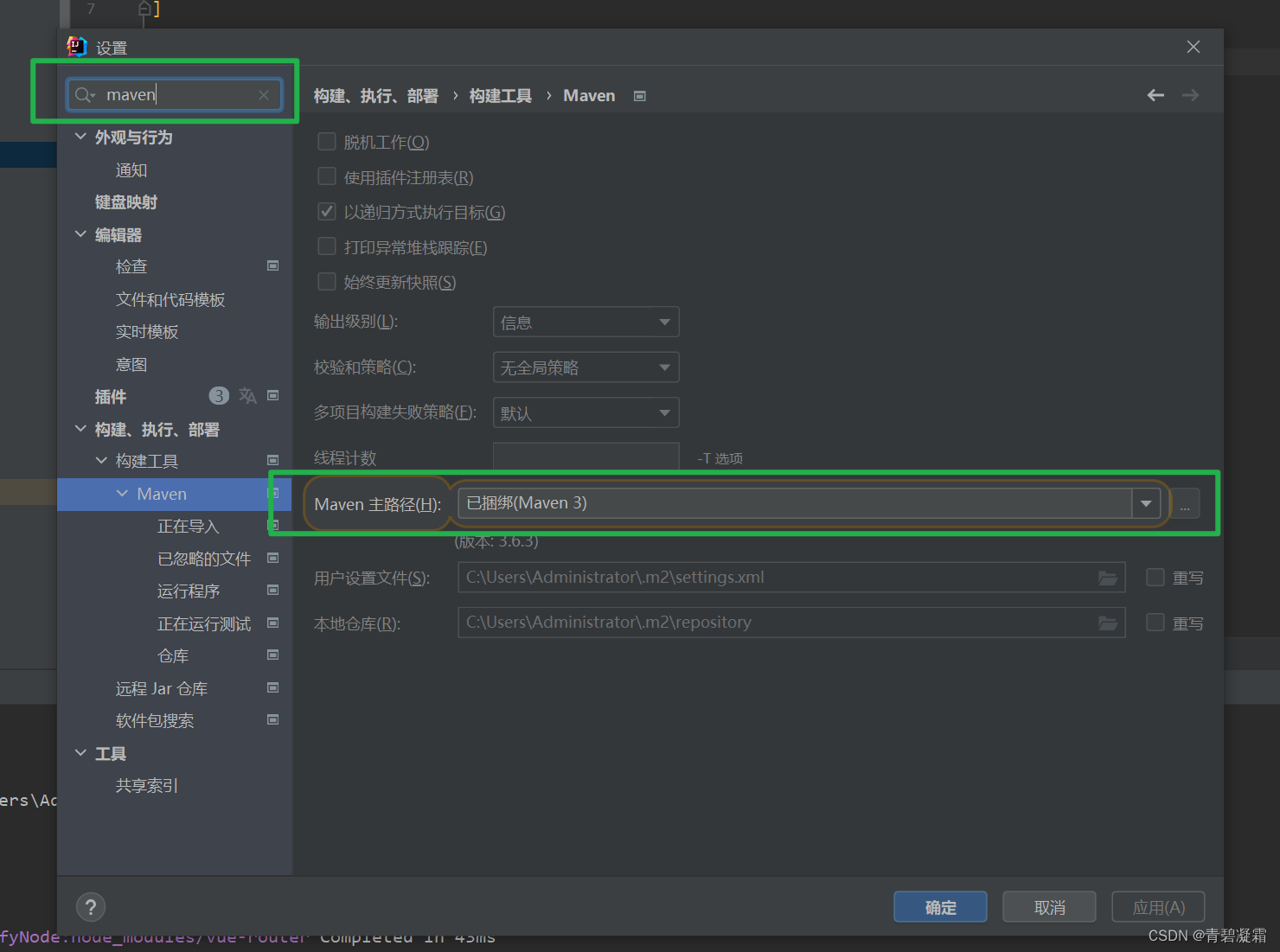Open 正在导入 under Maven
The width and height of the screenshot is (1280, 952).
[188, 527]
